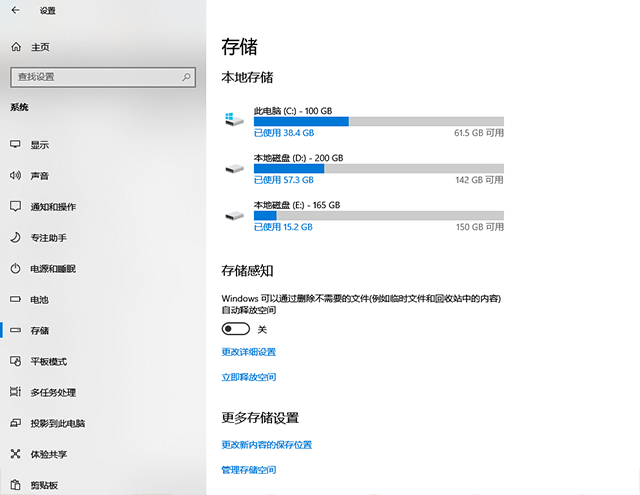Go to 投影到此电脑 settings

(x=58, y=424)
